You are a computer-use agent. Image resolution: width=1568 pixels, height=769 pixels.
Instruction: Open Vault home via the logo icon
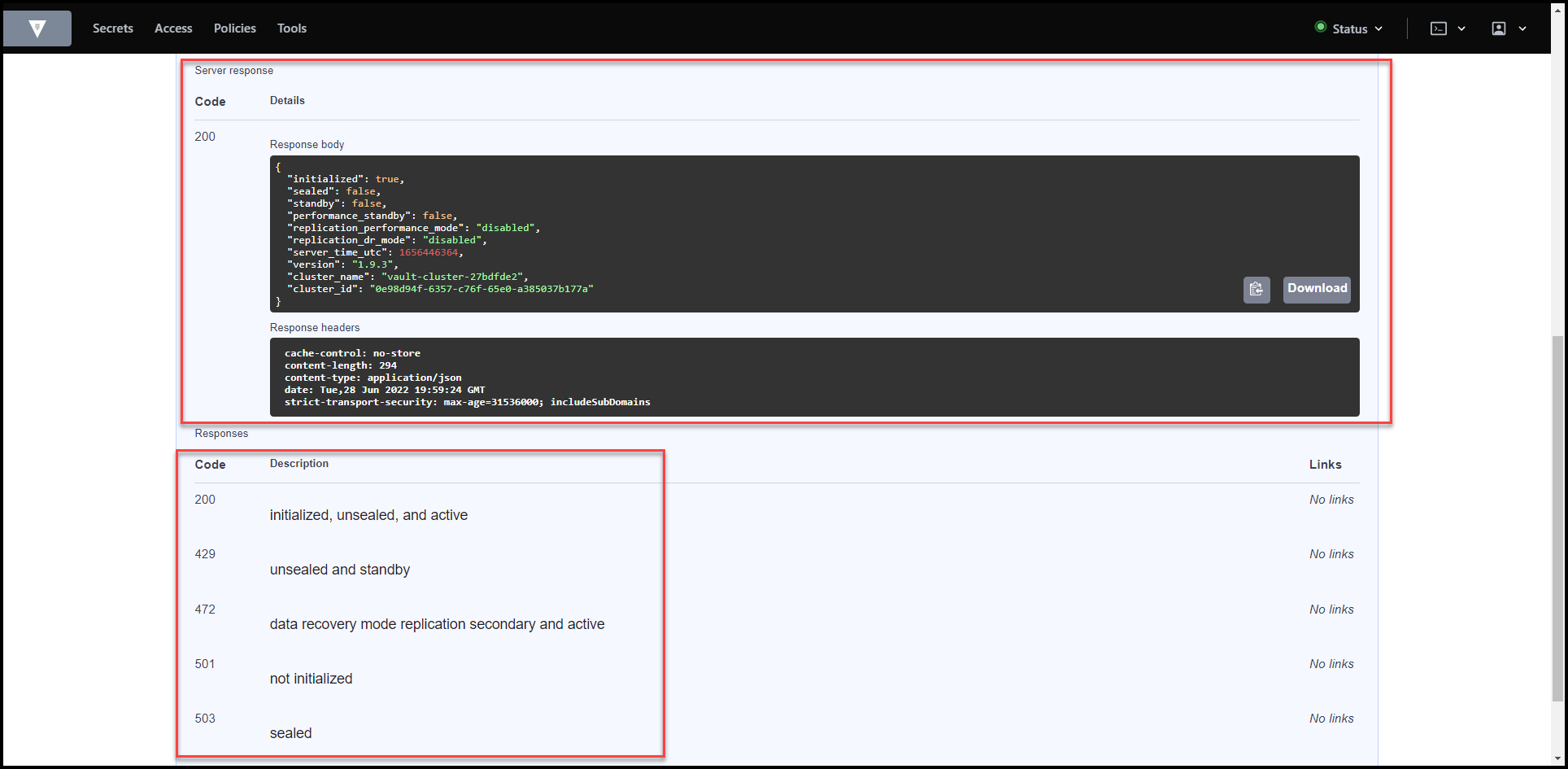(37, 28)
